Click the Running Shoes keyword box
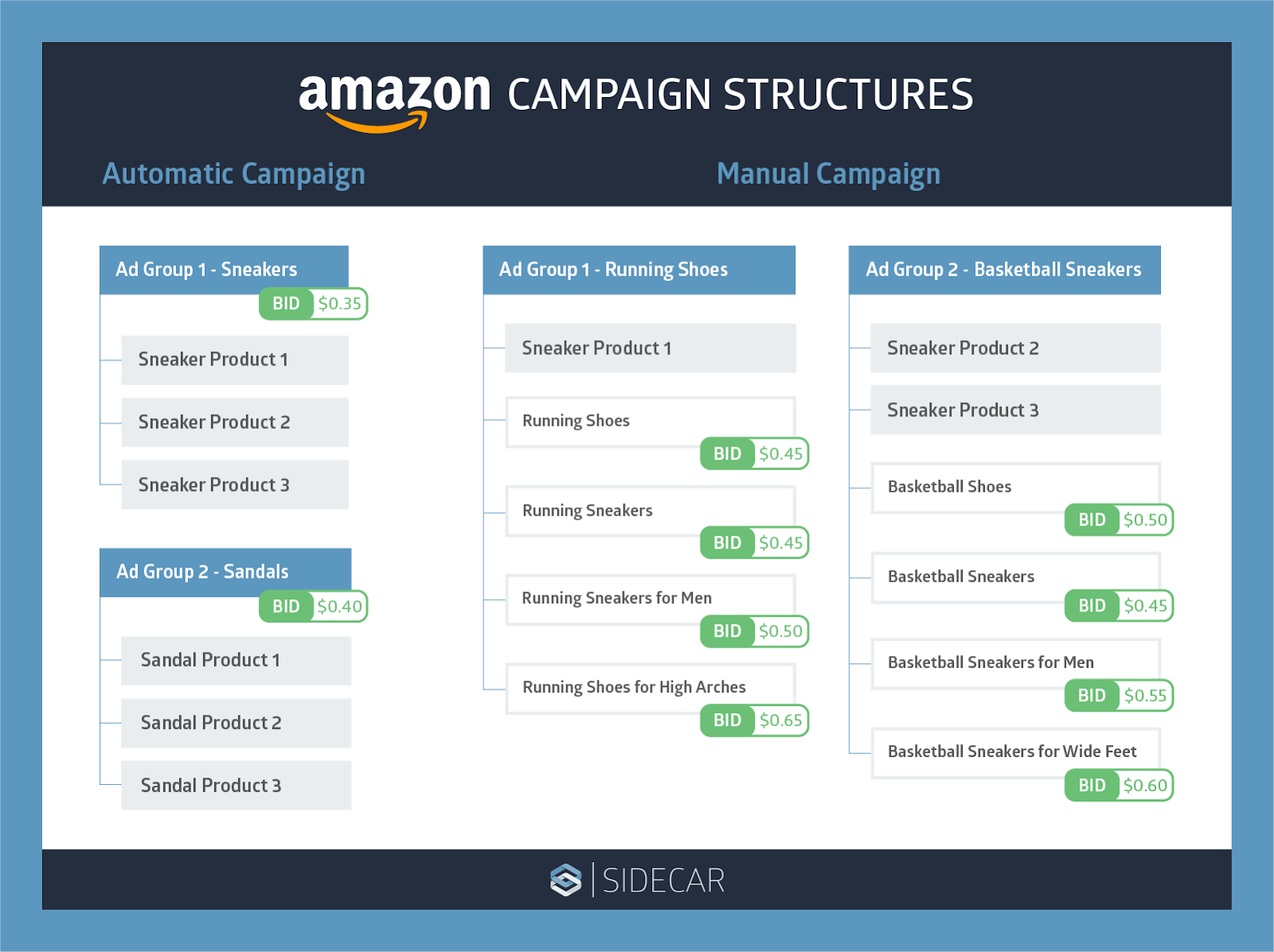Image resolution: width=1274 pixels, height=952 pixels. coord(651,422)
